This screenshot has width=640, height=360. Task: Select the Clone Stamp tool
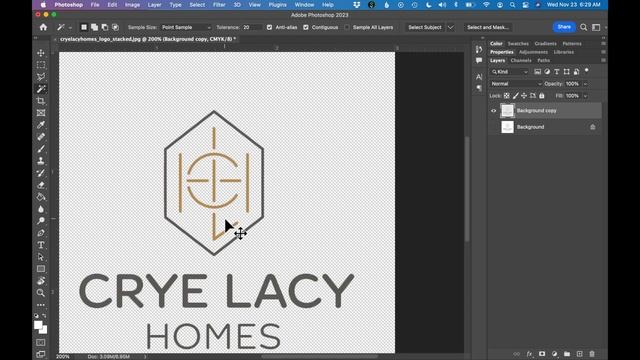(x=41, y=161)
